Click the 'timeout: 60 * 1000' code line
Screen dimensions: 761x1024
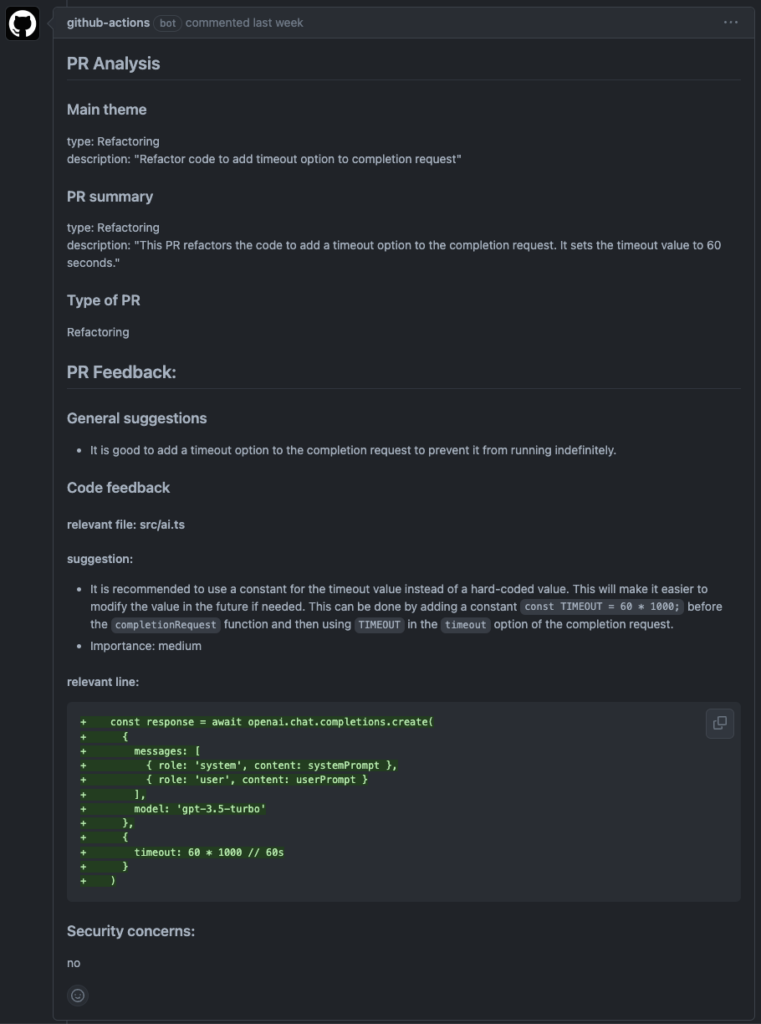click(x=210, y=852)
